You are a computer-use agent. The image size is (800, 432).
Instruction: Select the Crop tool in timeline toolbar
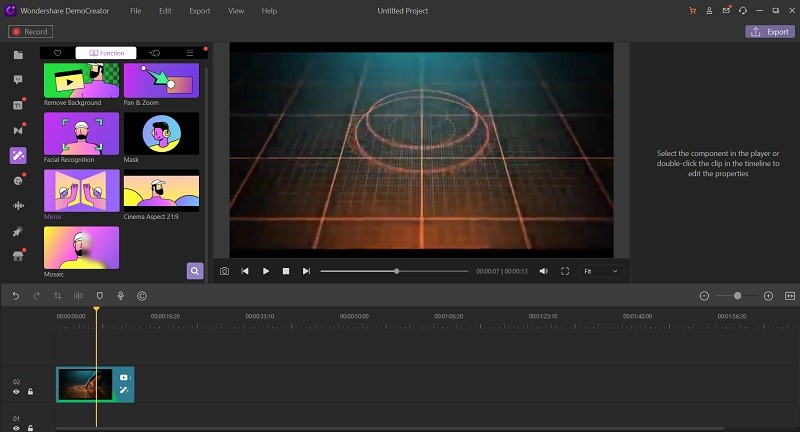(x=57, y=296)
